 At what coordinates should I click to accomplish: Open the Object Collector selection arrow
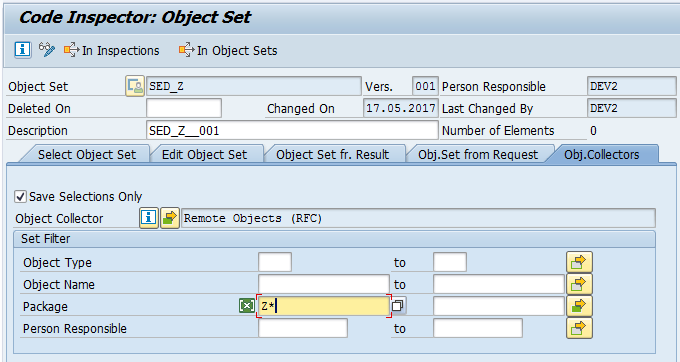click(x=170, y=218)
